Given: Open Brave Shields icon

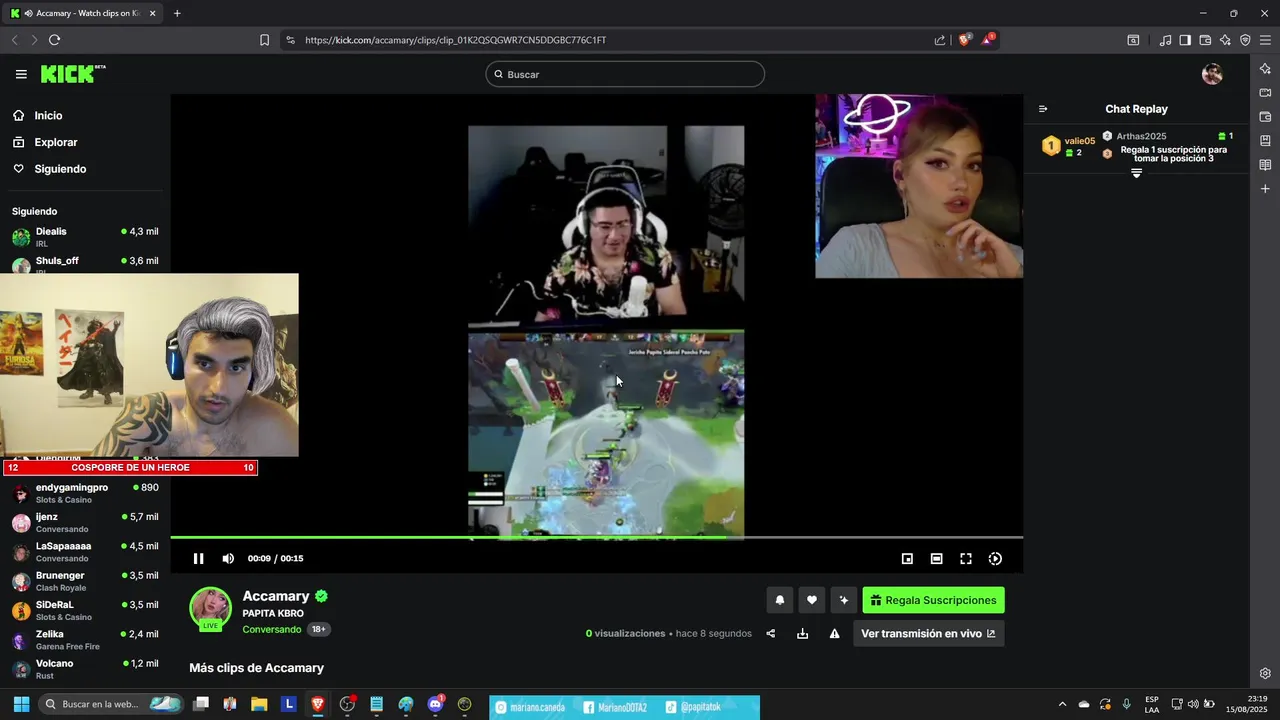Looking at the screenshot, I should [x=965, y=40].
